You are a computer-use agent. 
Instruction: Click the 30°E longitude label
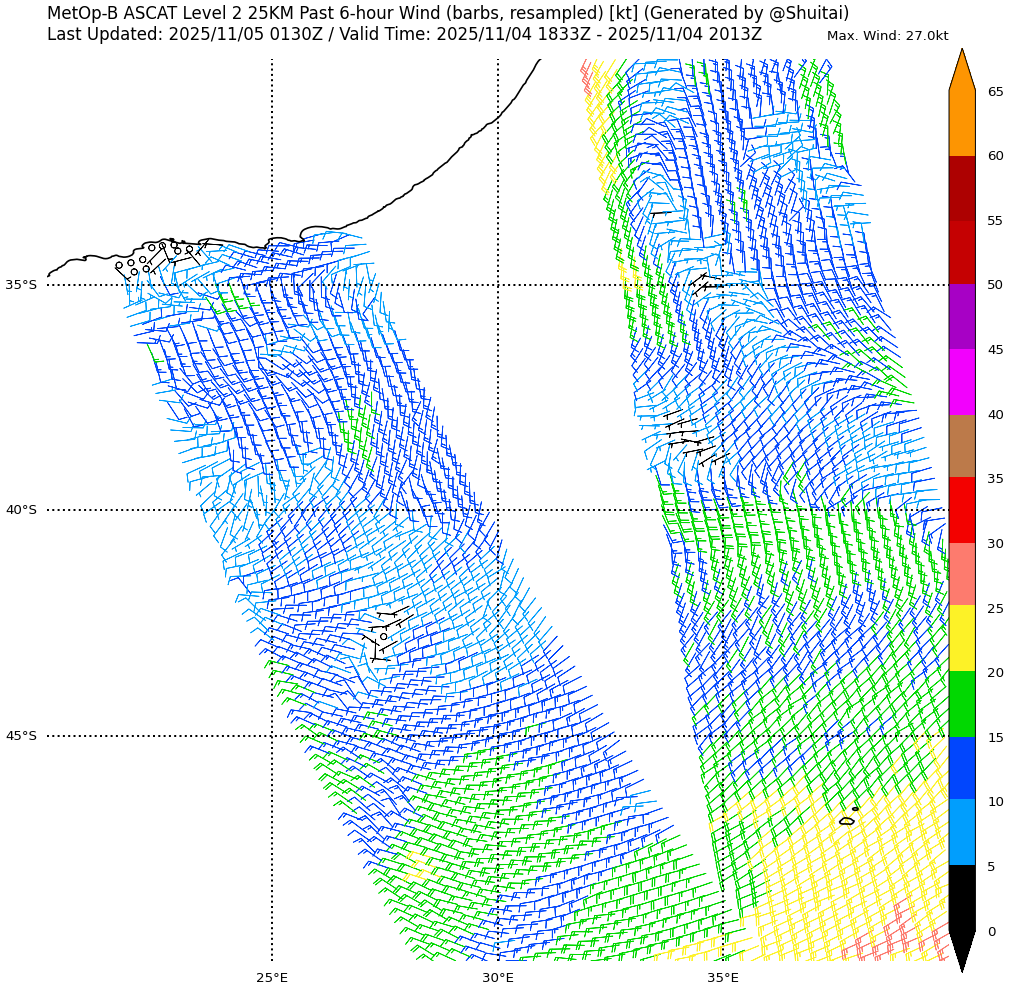498,977
